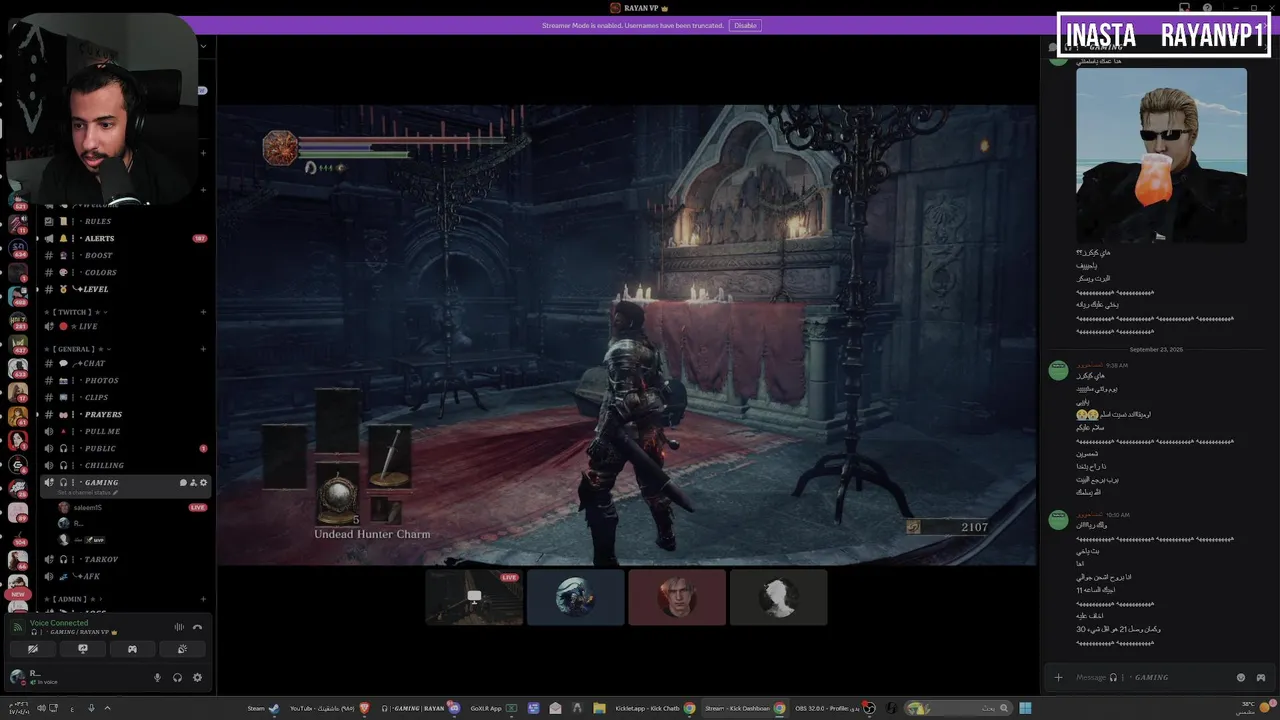Open the COLORS channel
The height and width of the screenshot is (720, 1280).
click(x=125, y=272)
